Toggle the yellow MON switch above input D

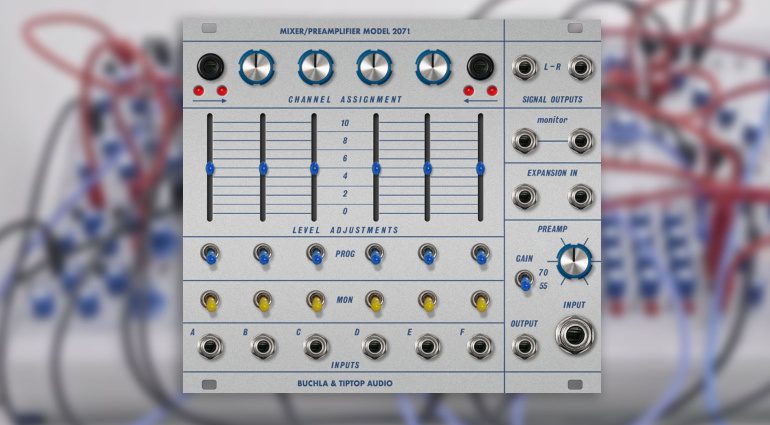pyautogui.click(x=375, y=301)
